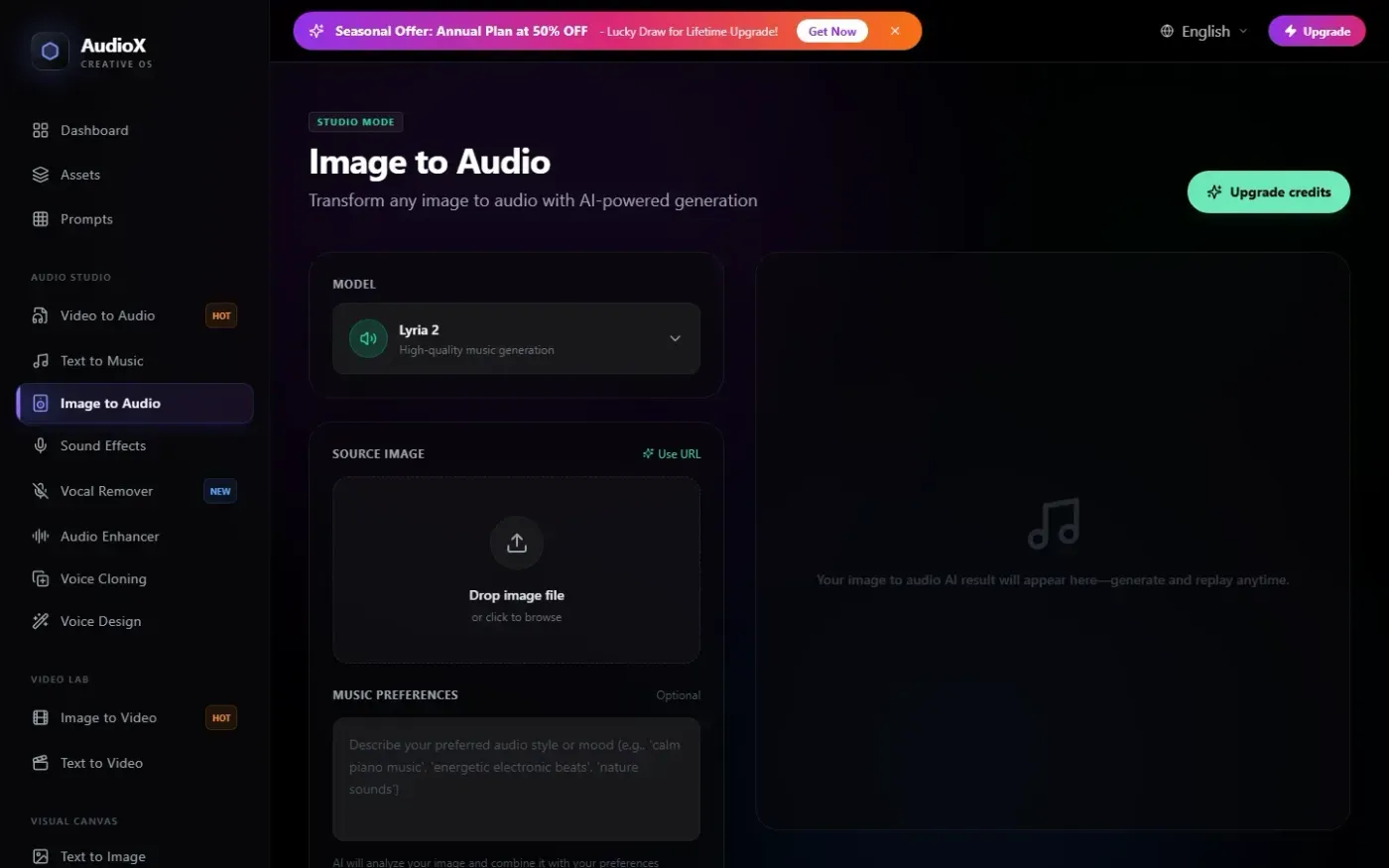
Task: Open the Audio Enhancer tool
Action: [134, 536]
